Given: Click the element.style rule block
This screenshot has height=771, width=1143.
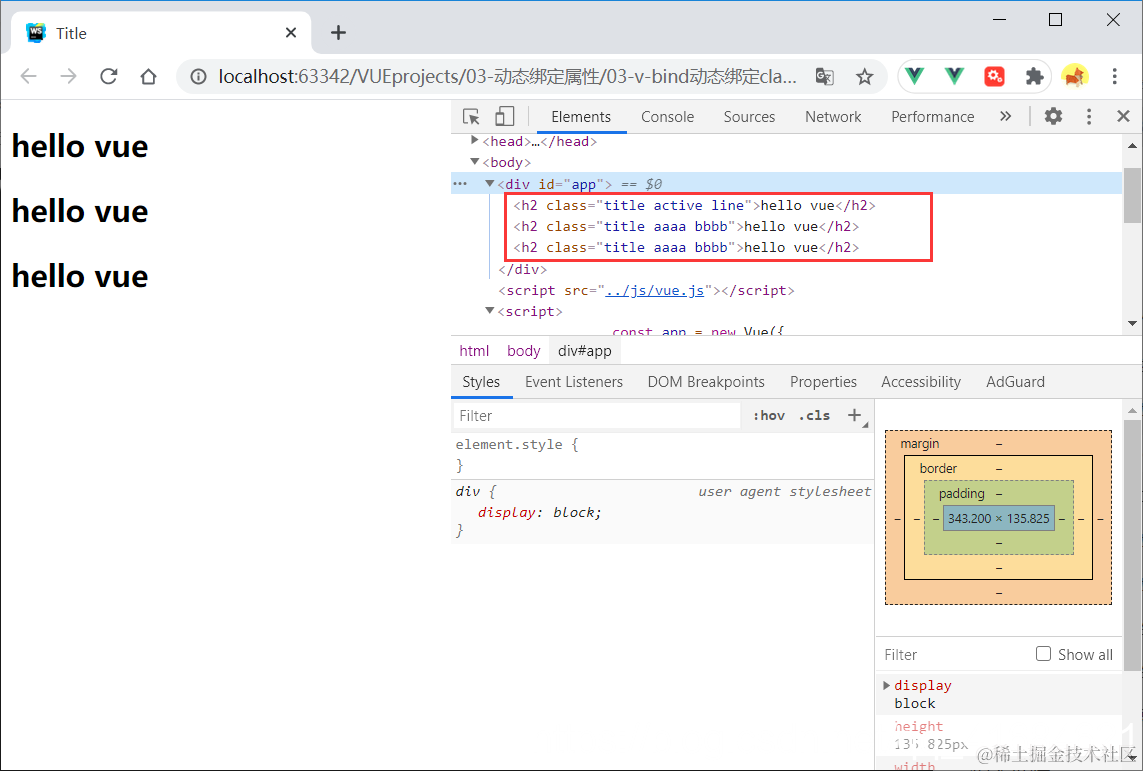Looking at the screenshot, I should [662, 455].
